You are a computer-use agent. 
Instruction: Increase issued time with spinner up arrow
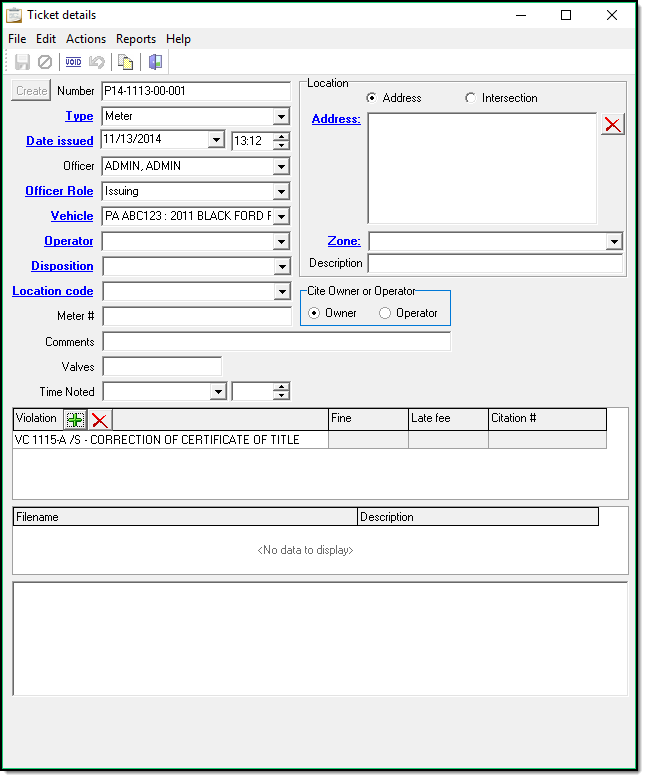(x=281, y=137)
